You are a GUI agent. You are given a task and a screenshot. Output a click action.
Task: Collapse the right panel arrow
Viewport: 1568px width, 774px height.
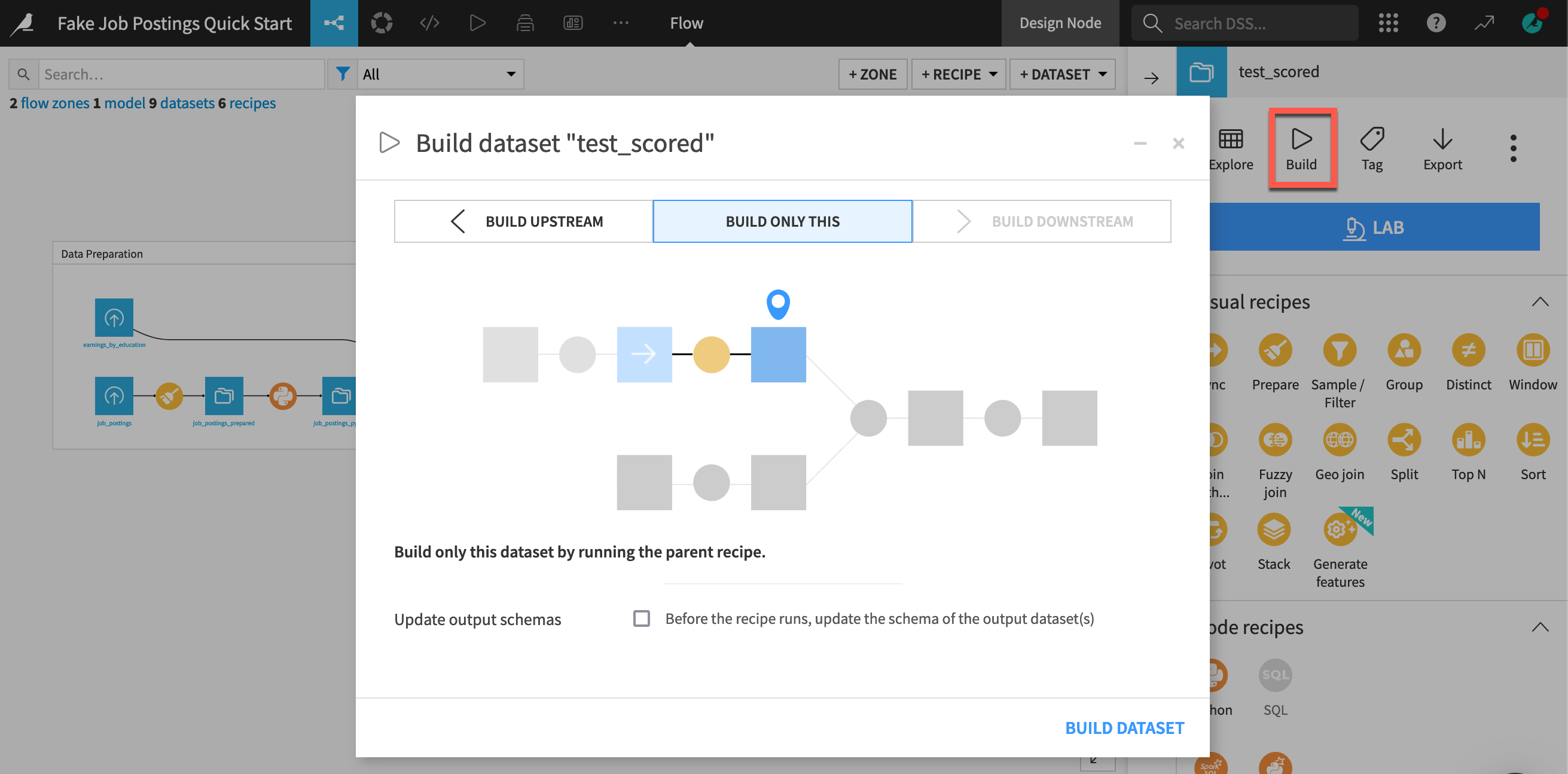click(x=1151, y=78)
